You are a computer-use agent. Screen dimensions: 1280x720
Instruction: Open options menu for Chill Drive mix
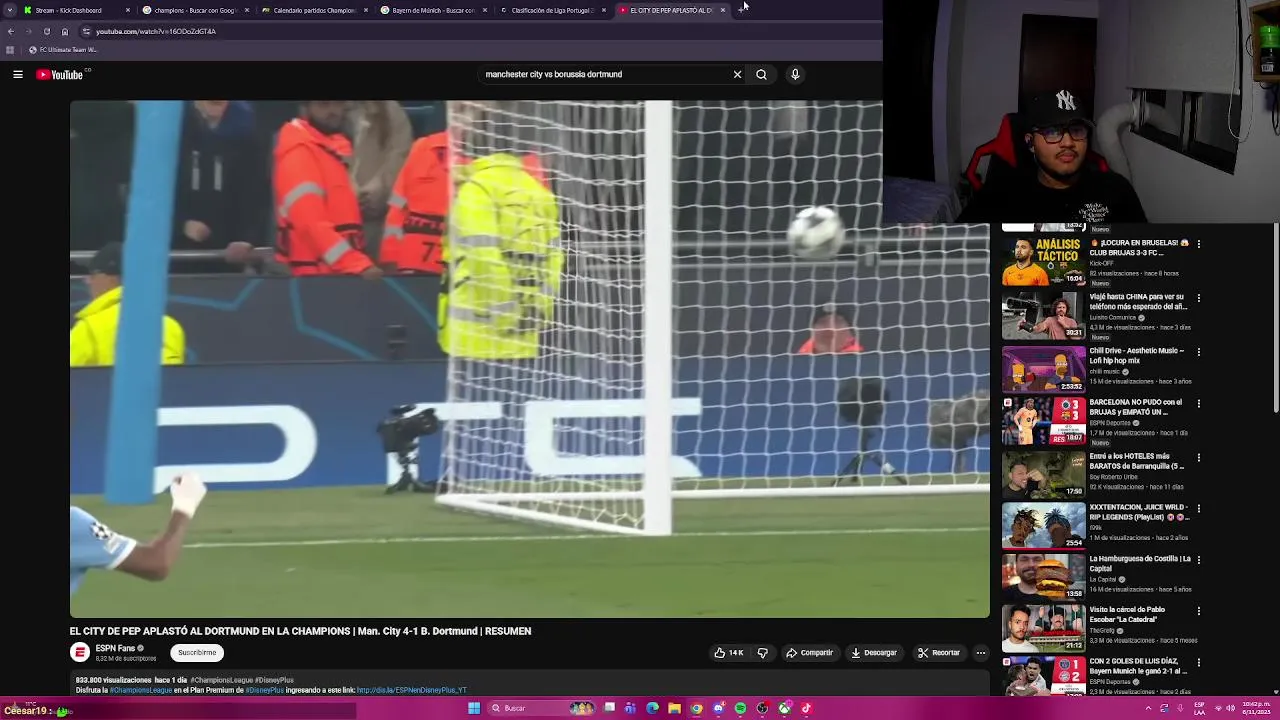1198,352
